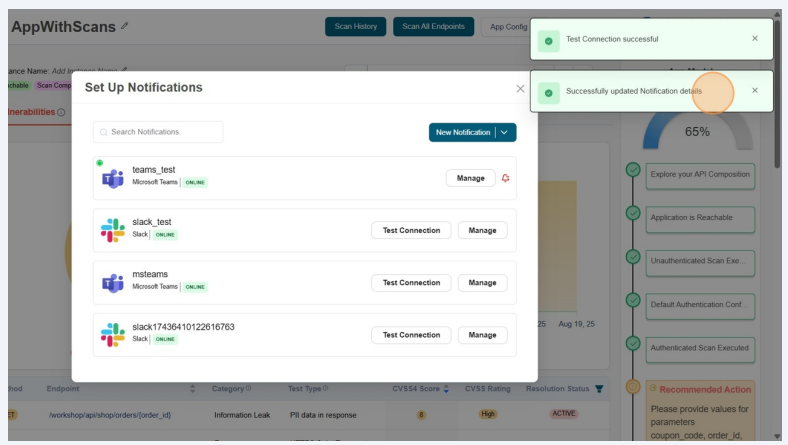Viewport: 788px width, 445px height.
Task: Click the red bell icon beside teams_test
Action: tap(505, 178)
